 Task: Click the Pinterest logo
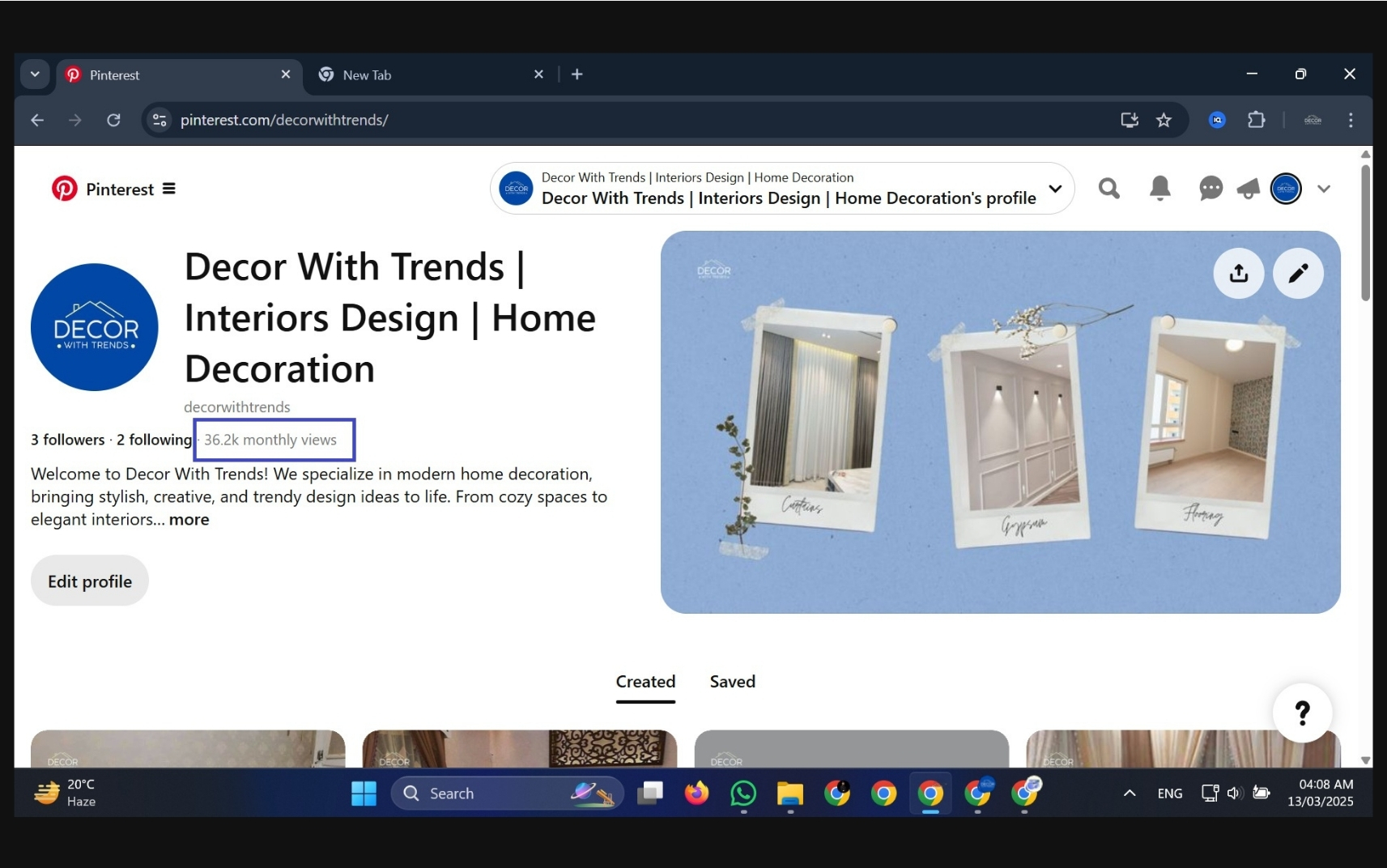pyautogui.click(x=65, y=189)
